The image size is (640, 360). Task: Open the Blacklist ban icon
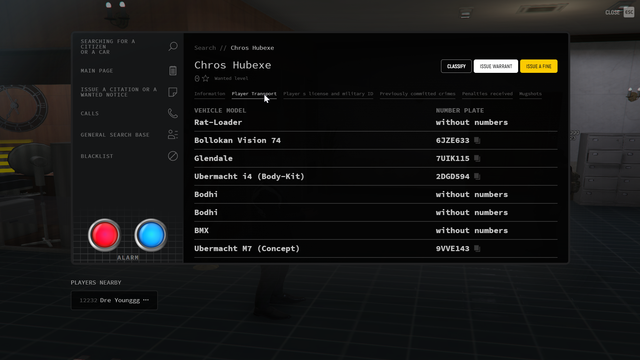(x=173, y=156)
